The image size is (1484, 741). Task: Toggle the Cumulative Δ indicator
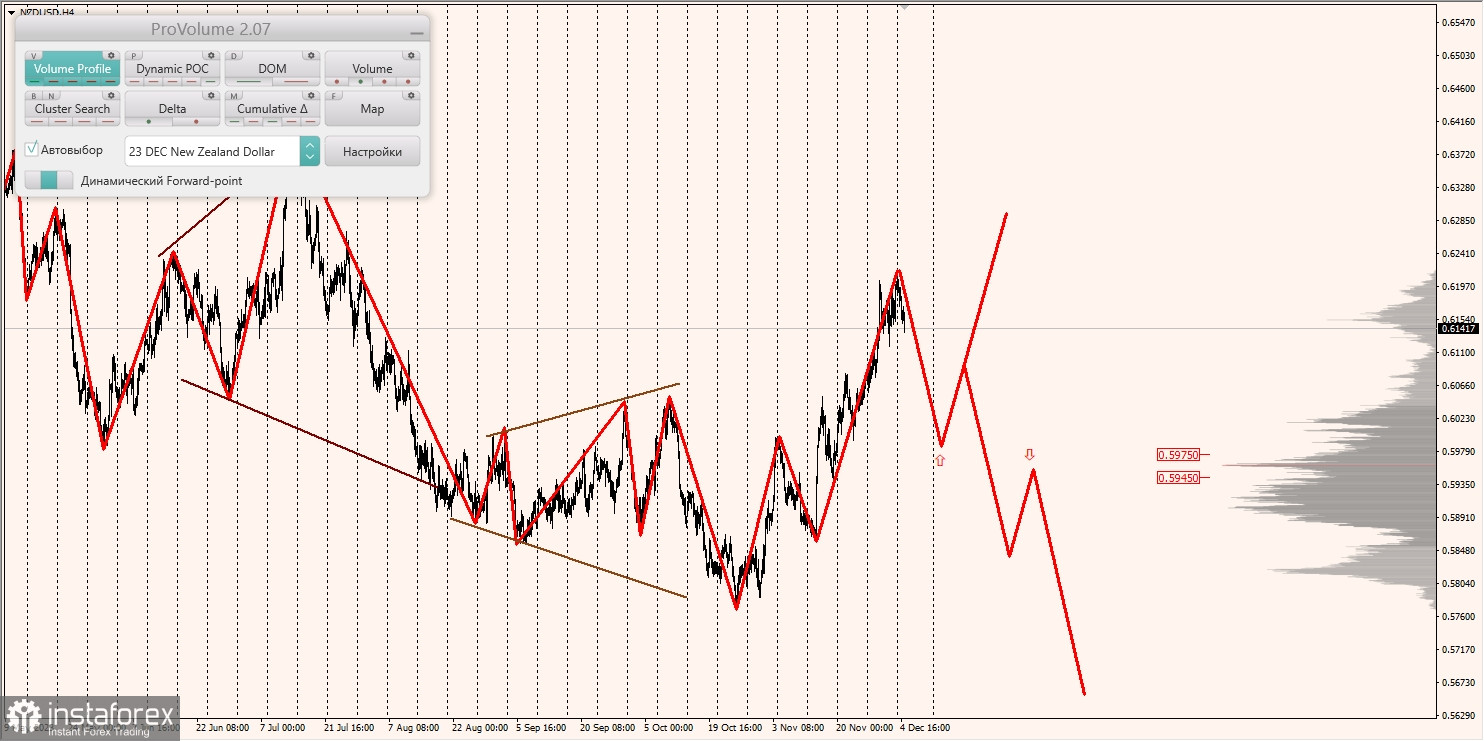[x=272, y=109]
